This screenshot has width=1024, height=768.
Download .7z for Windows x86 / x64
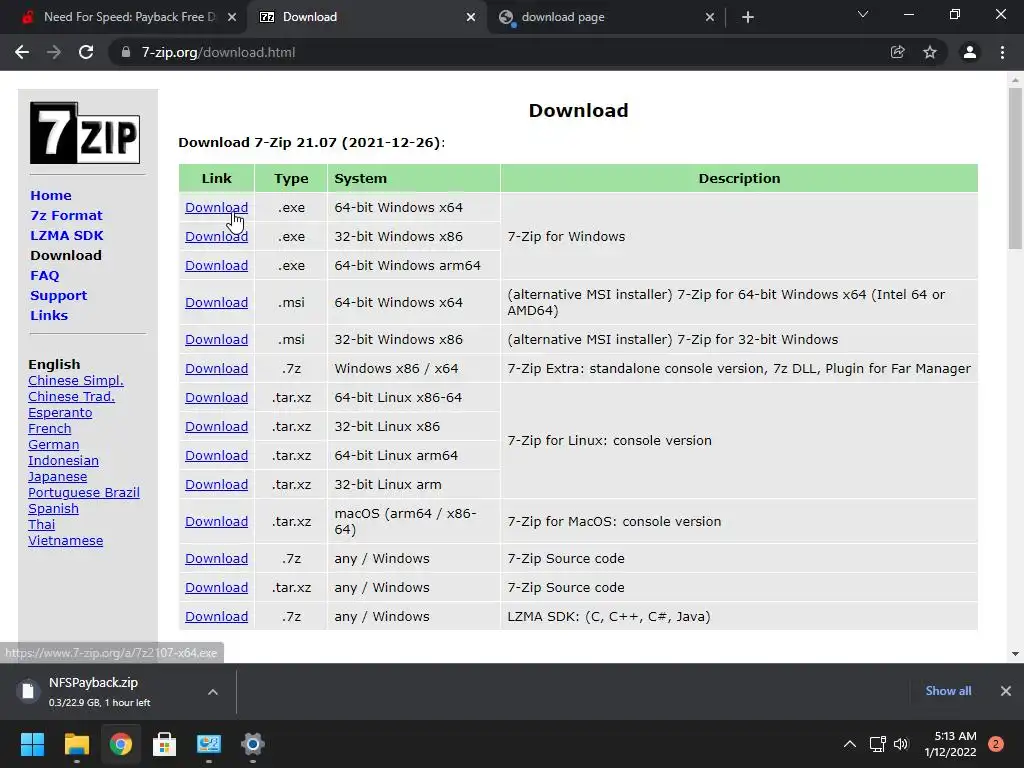pos(216,369)
